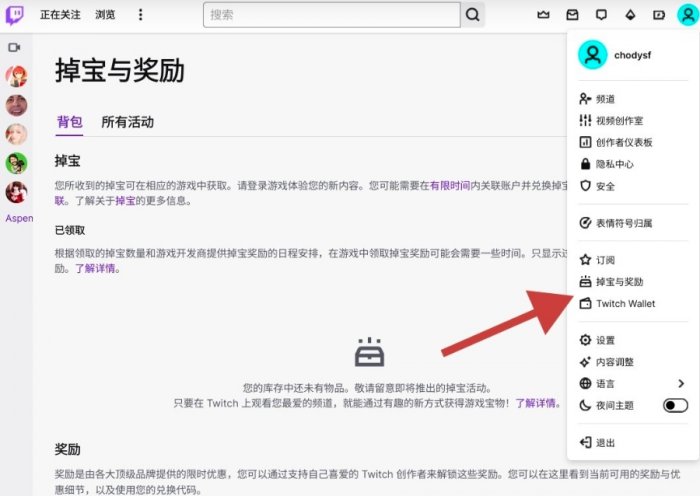Expand followed channels sidebar camera icon
The height and width of the screenshot is (496, 700).
(x=15, y=47)
